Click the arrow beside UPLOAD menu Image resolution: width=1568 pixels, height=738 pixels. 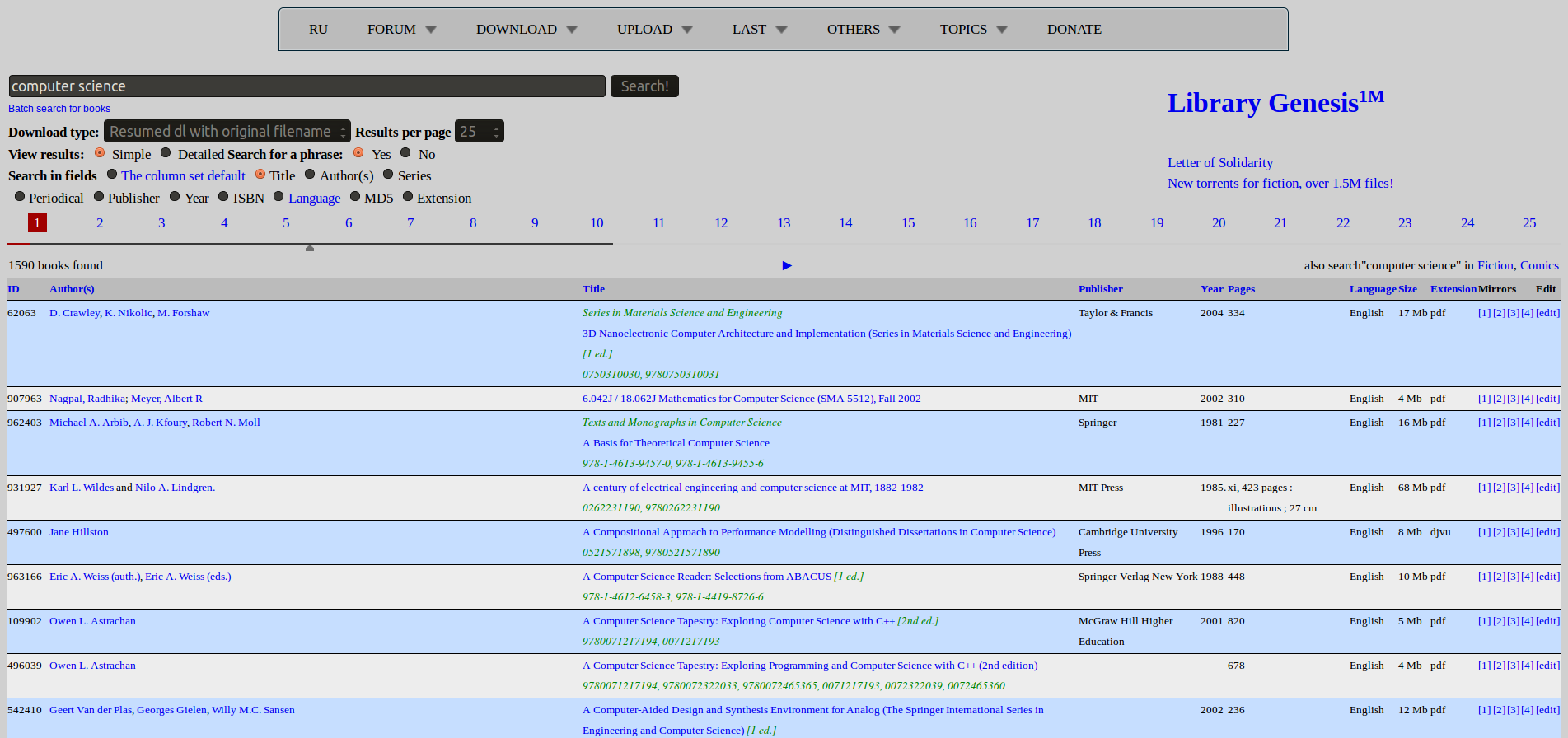pyautogui.click(x=687, y=30)
